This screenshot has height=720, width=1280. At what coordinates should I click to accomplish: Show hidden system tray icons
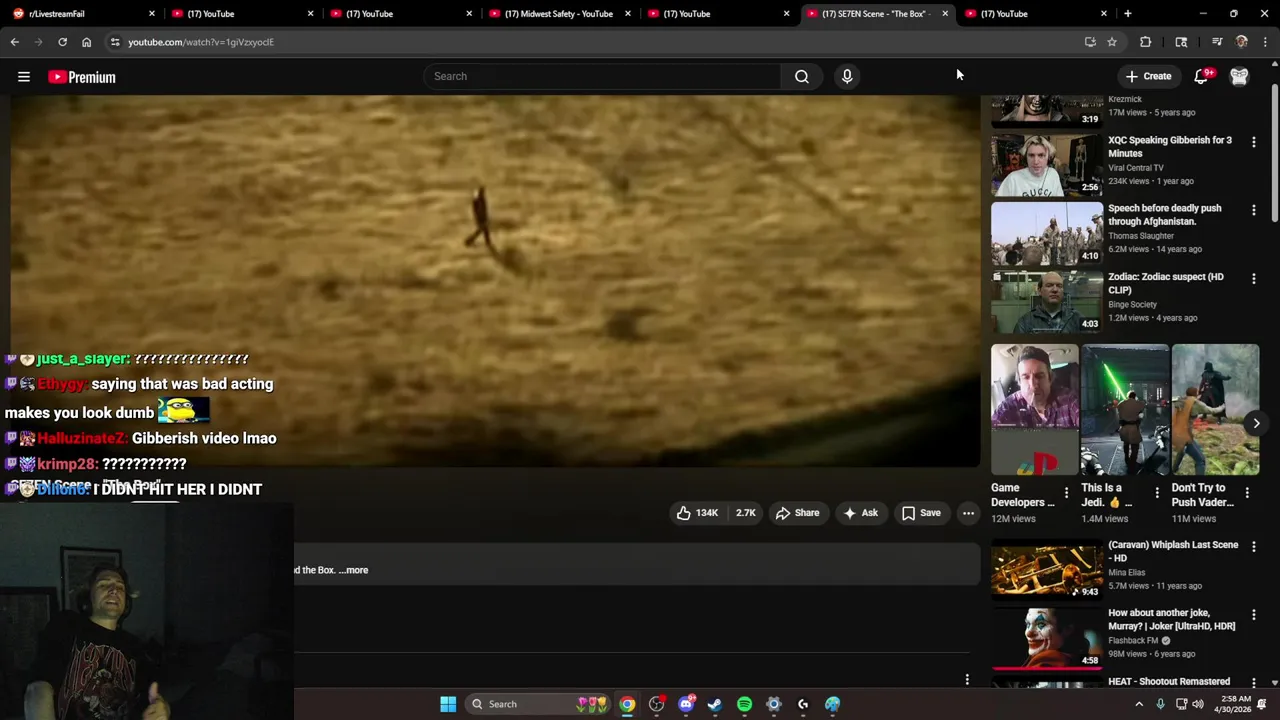1138,704
